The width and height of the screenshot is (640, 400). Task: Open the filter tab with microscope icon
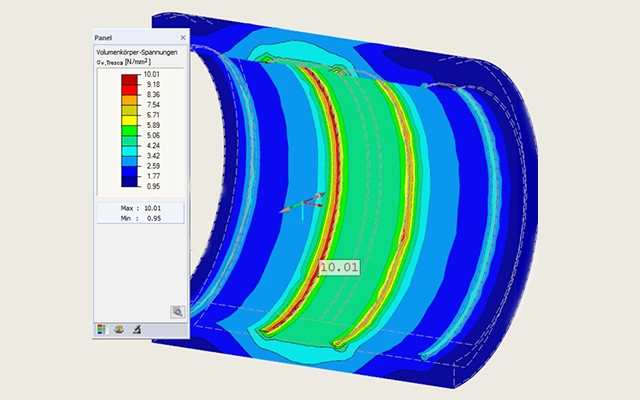tap(137, 329)
